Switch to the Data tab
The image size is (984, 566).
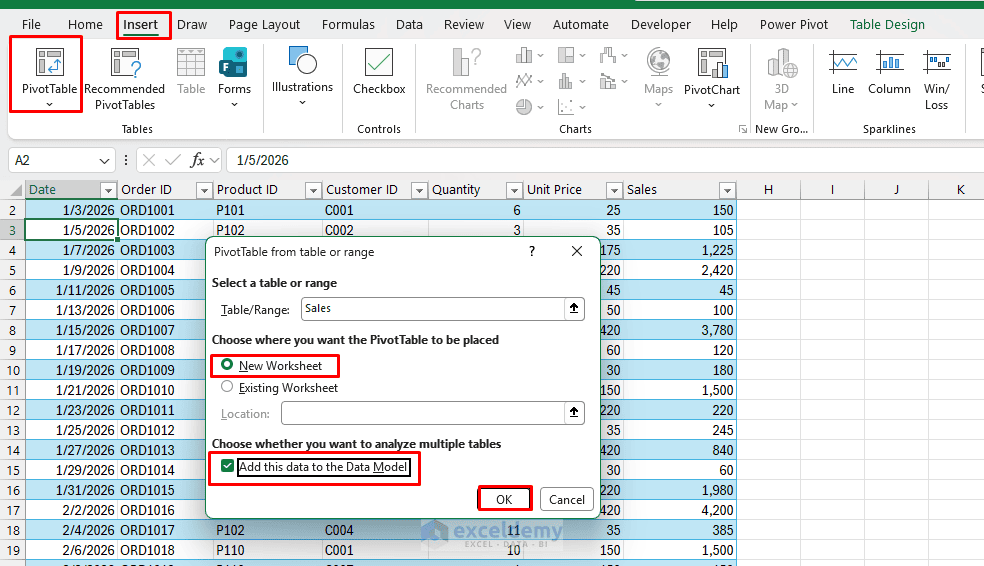point(409,24)
